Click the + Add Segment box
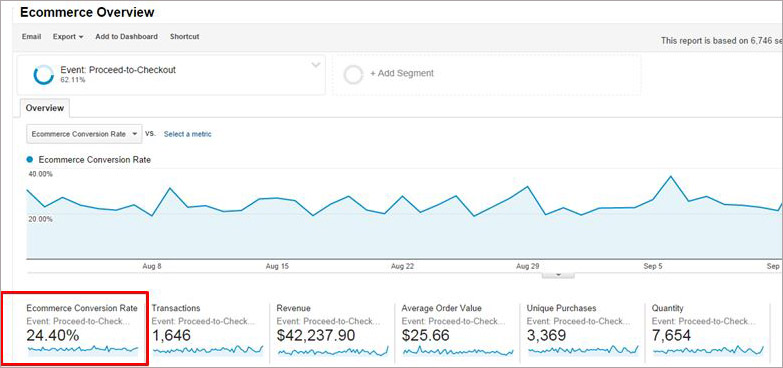This screenshot has width=783, height=368. pos(486,74)
